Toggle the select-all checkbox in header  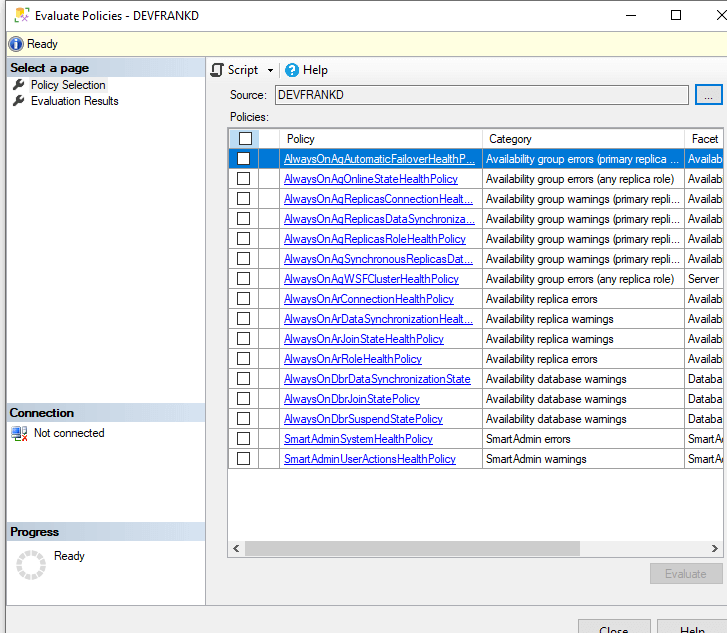(245, 139)
